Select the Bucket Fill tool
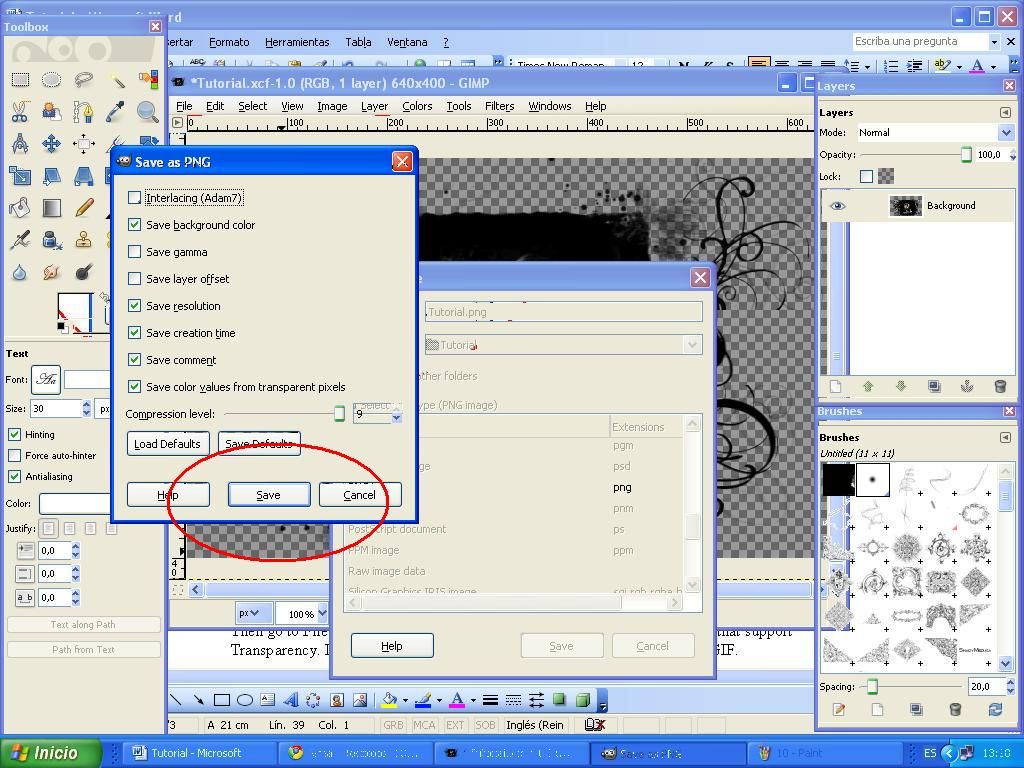 (x=20, y=207)
